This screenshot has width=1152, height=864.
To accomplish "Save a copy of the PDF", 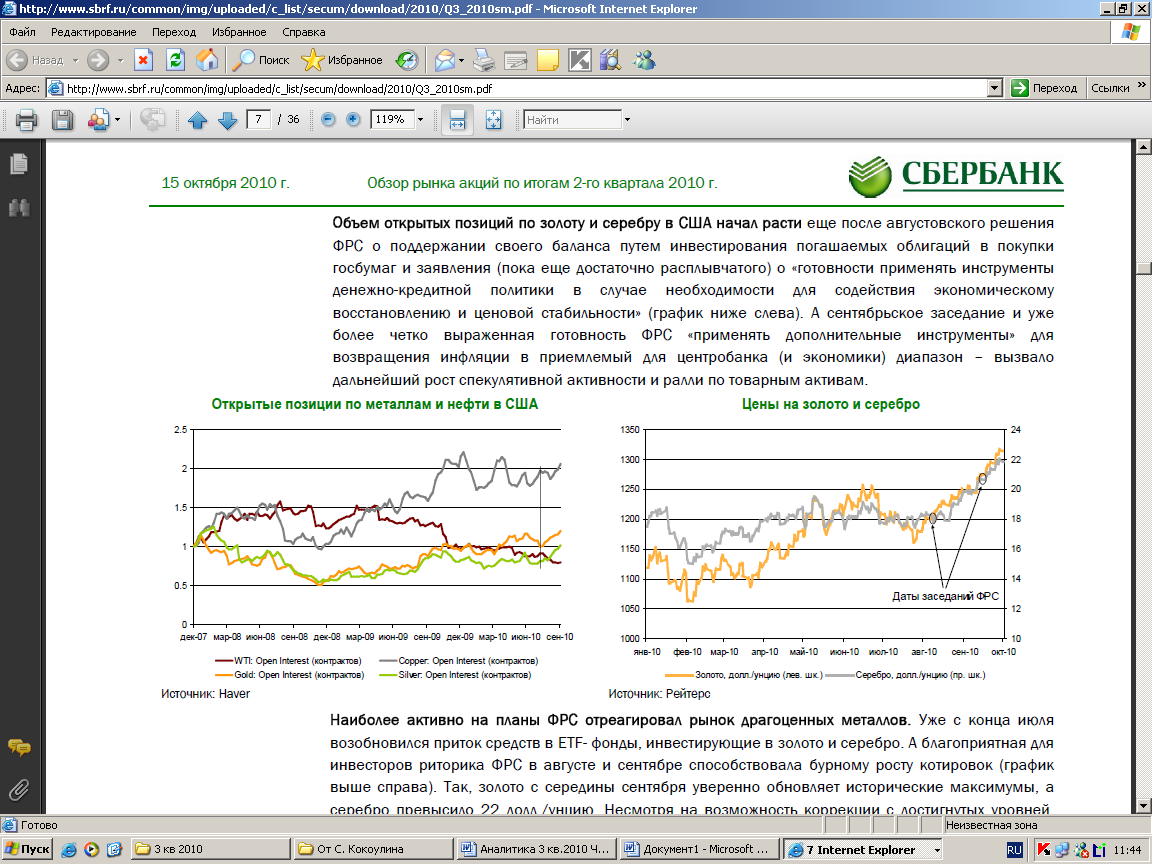I will click(x=62, y=120).
